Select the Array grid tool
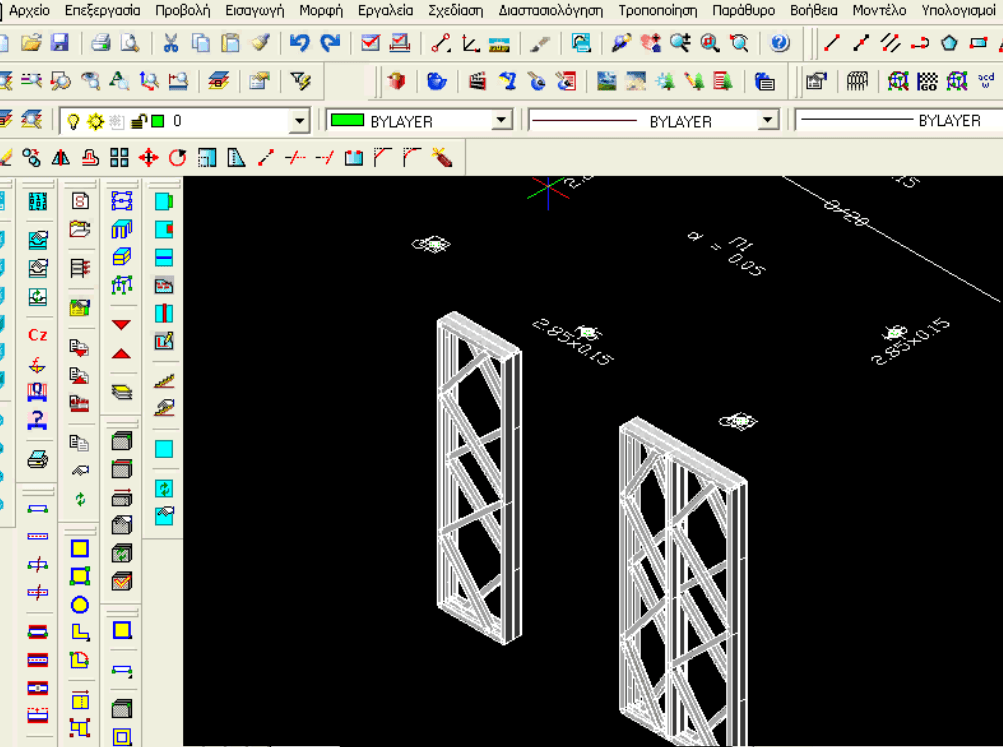Viewport: 1003px width, 747px height. pyautogui.click(x=119, y=157)
